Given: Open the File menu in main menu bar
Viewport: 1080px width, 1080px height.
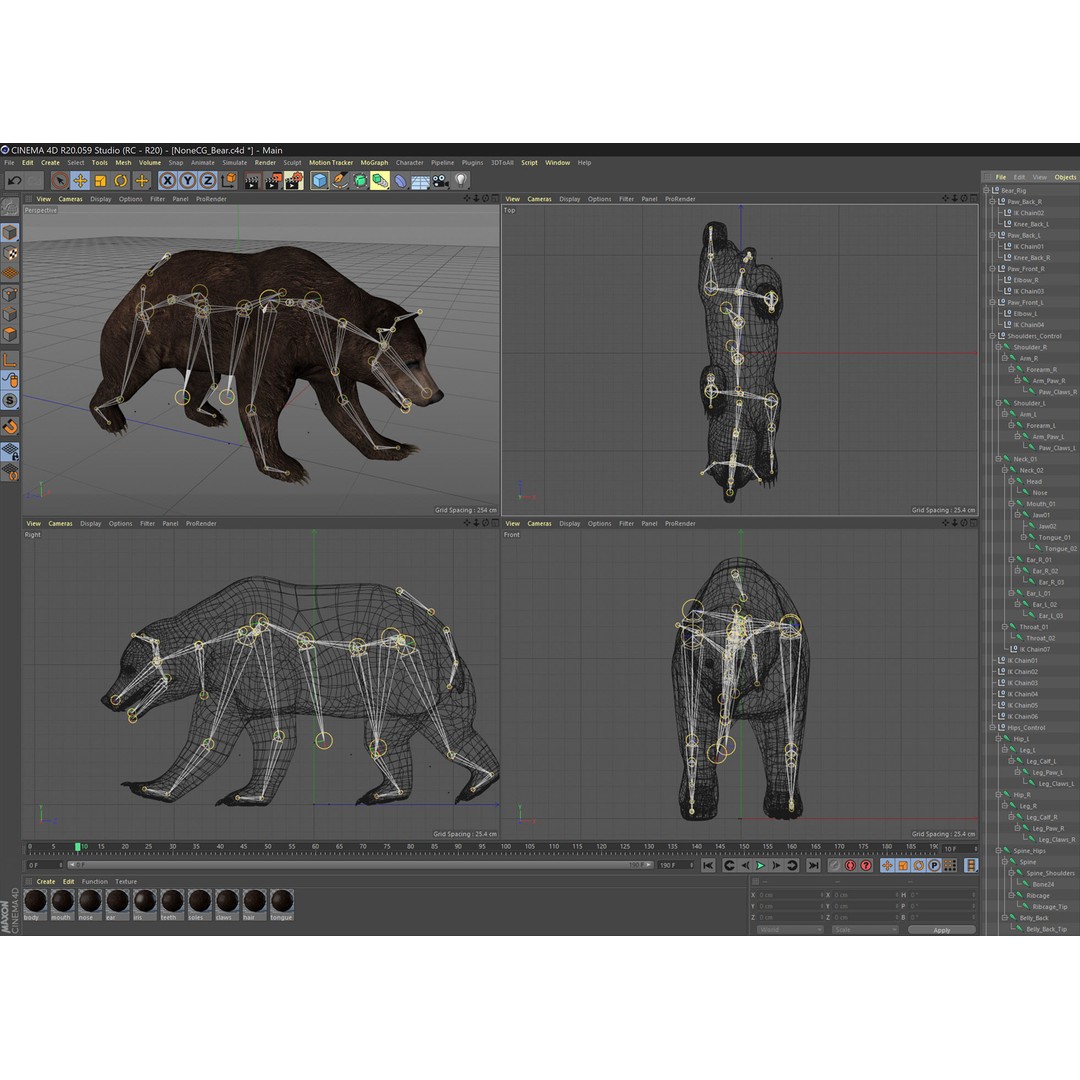Looking at the screenshot, I should pos(9,163).
